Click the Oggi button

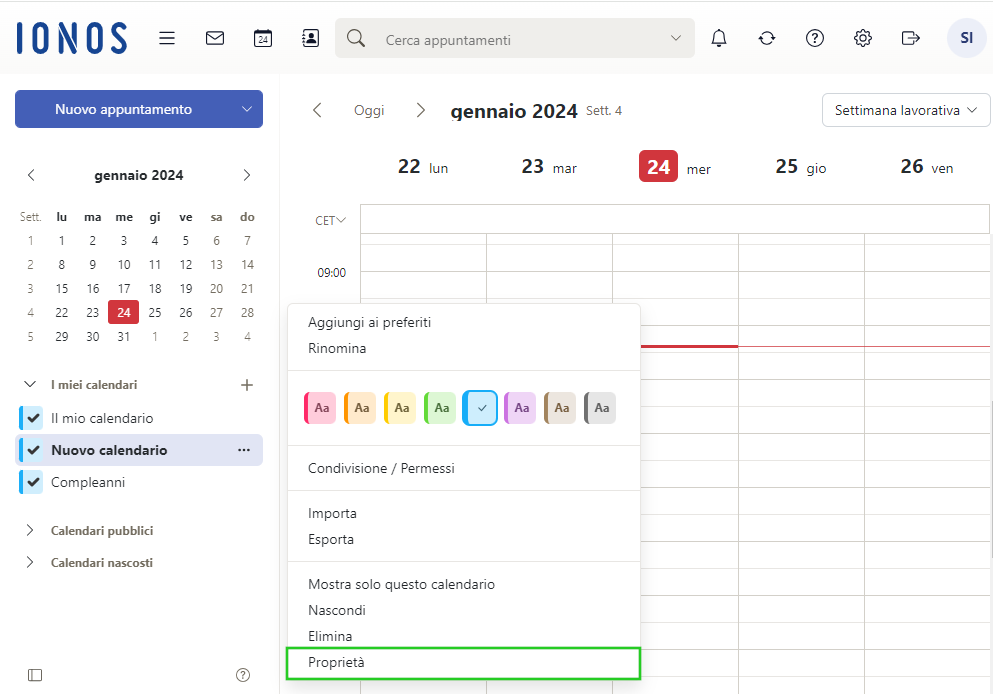[x=369, y=110]
